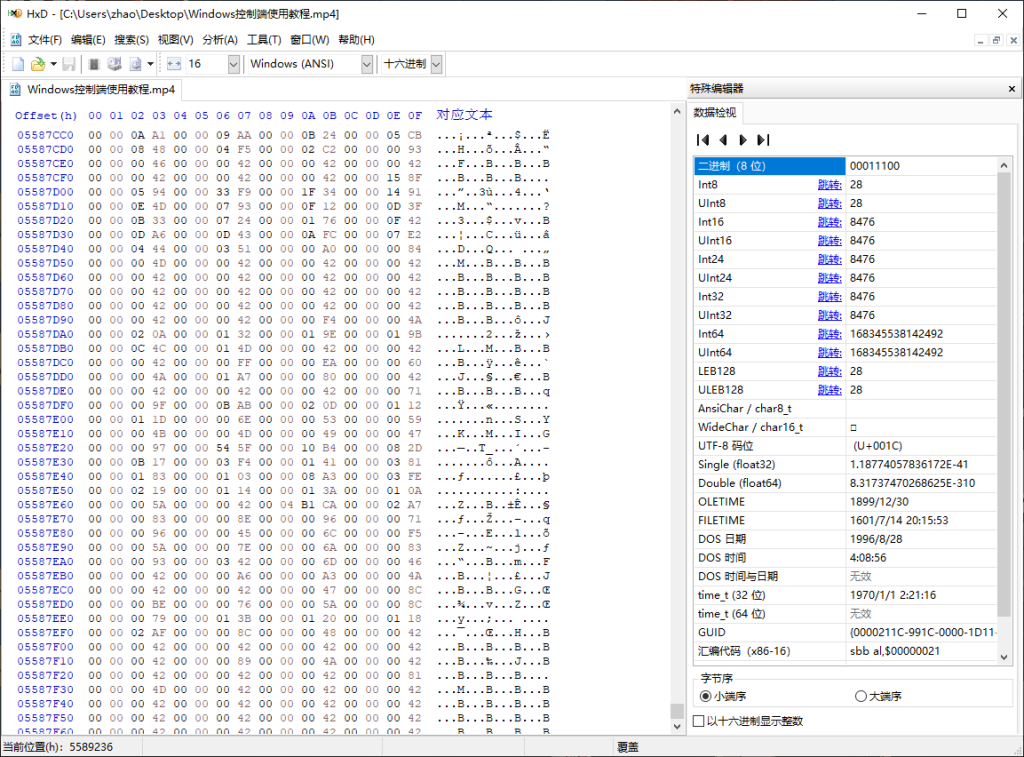1024x757 pixels.
Task: Open the offset base dropdown showing hexadecimal
Action: pyautogui.click(x=437, y=63)
